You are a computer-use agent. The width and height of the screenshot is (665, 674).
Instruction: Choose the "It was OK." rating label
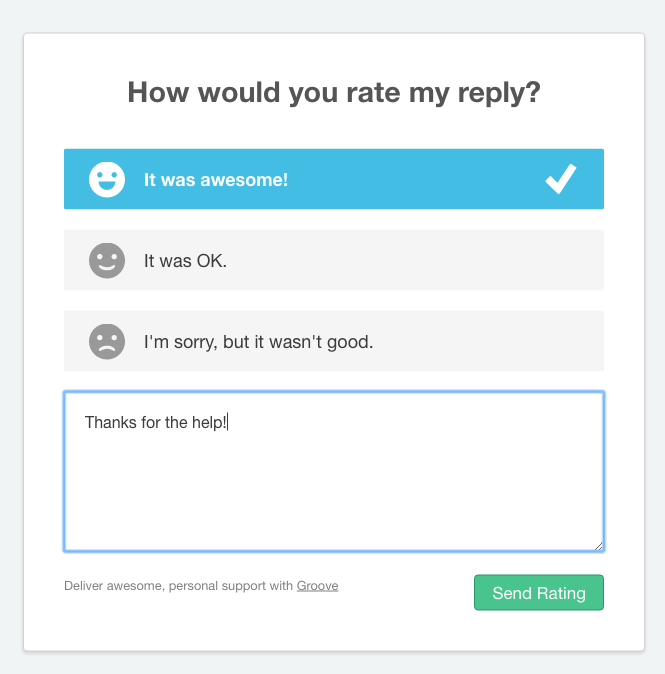tap(186, 261)
